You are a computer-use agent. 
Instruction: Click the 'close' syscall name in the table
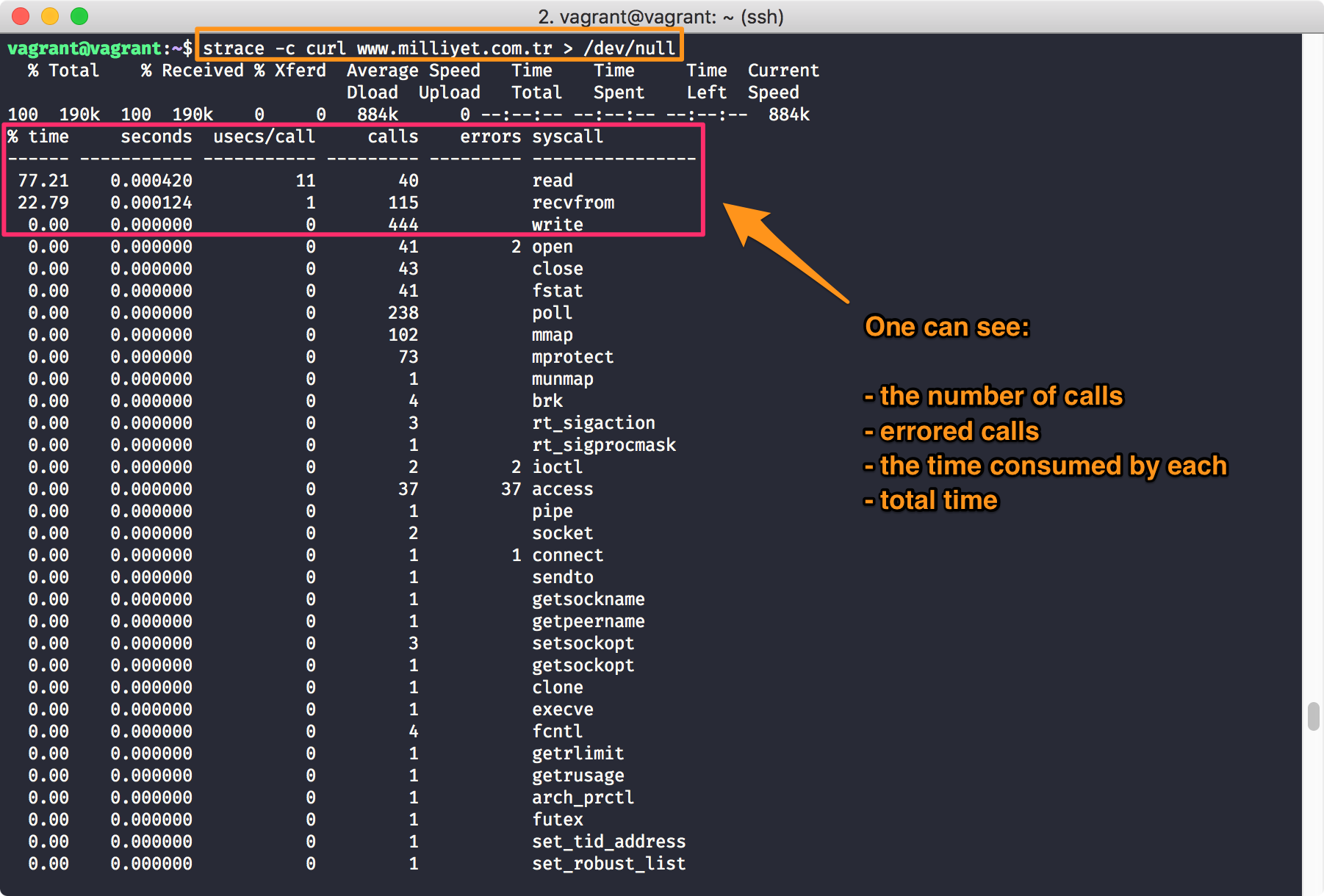tap(558, 269)
